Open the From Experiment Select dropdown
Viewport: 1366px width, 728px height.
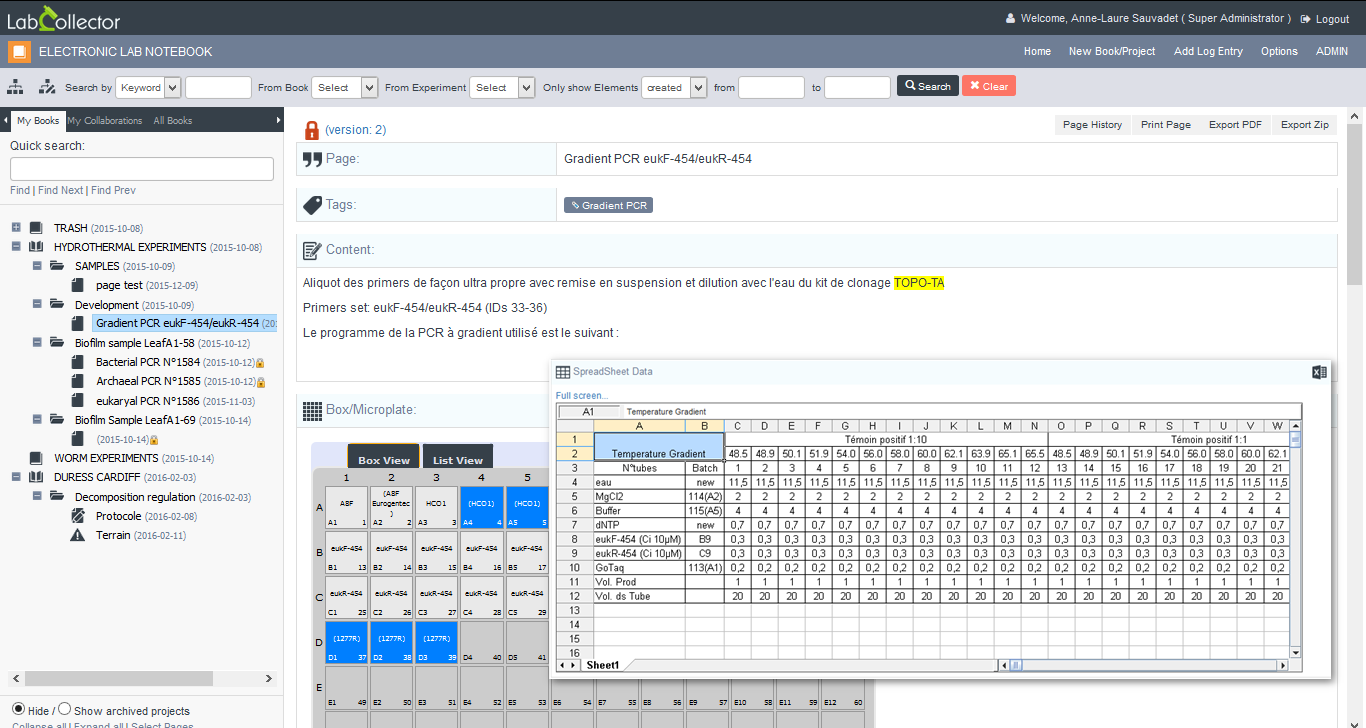pos(502,87)
